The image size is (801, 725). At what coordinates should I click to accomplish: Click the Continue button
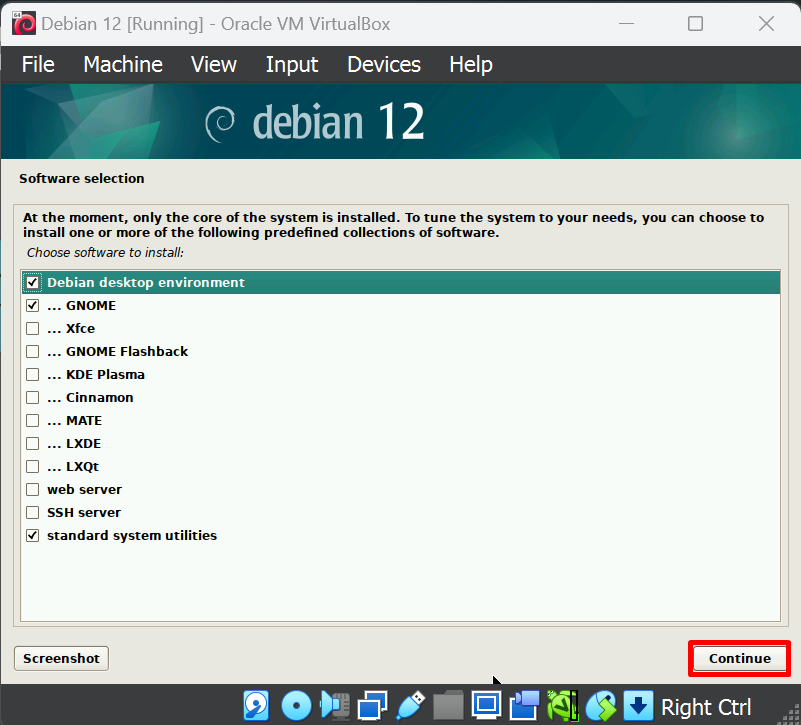tap(739, 659)
